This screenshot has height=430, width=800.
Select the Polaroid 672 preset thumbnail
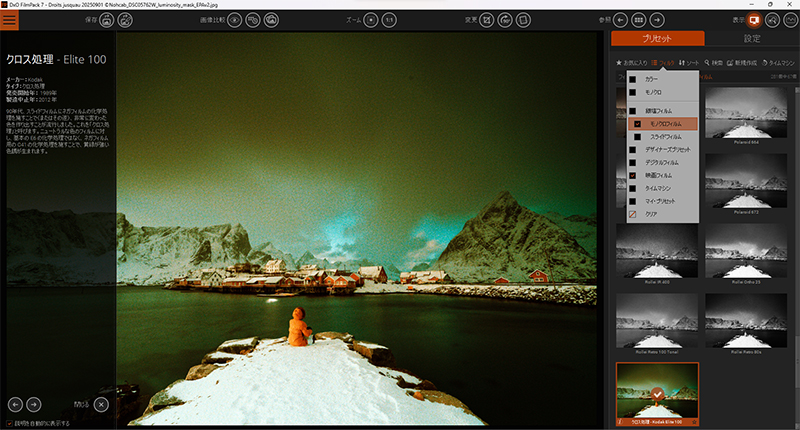(746, 182)
